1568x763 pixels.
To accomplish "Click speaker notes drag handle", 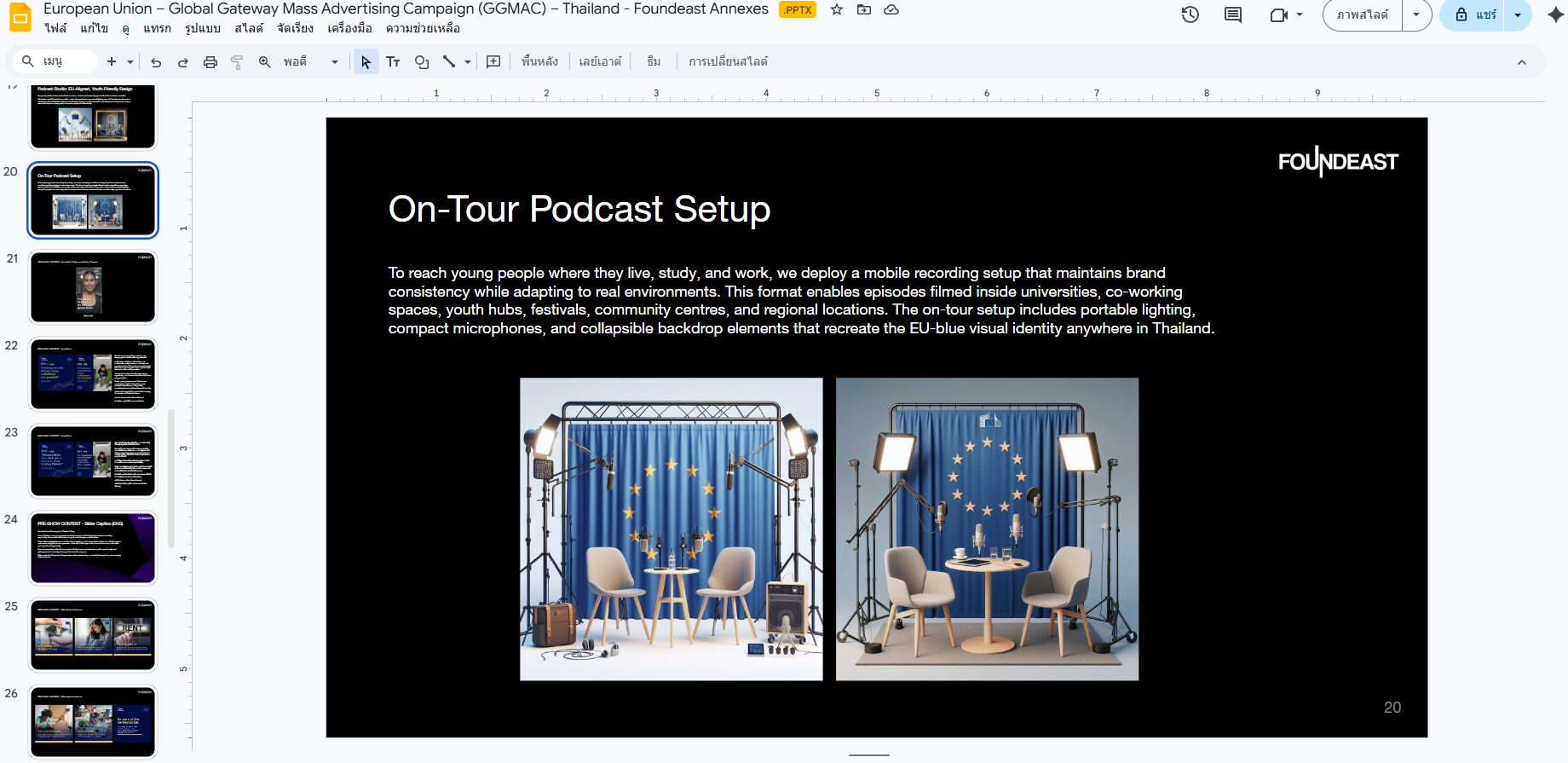I will [869, 755].
